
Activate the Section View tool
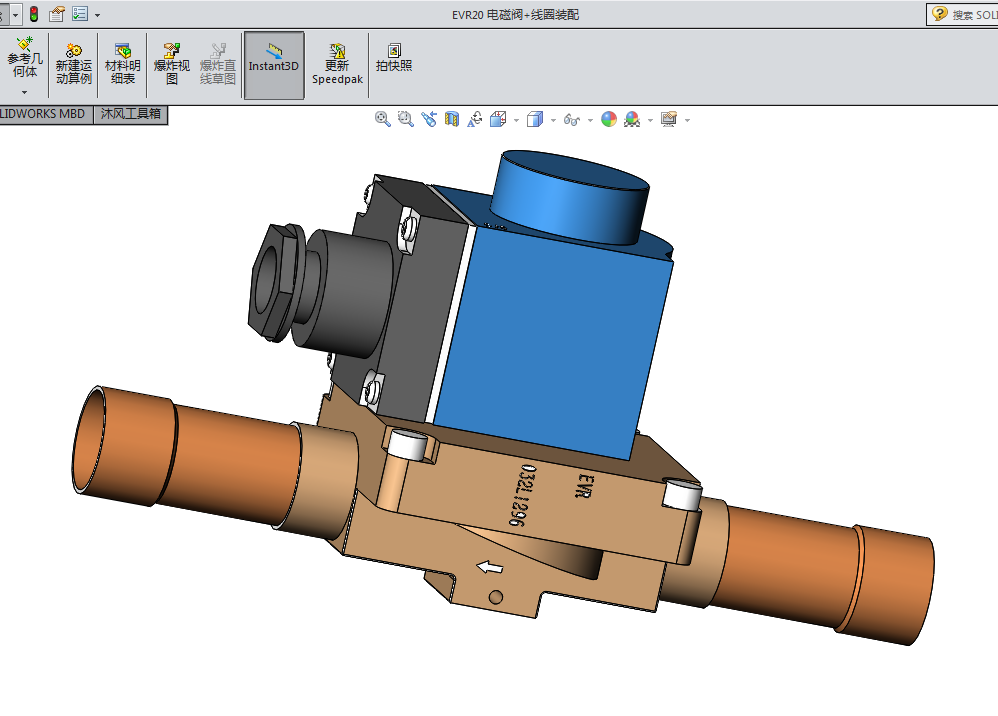[451, 119]
